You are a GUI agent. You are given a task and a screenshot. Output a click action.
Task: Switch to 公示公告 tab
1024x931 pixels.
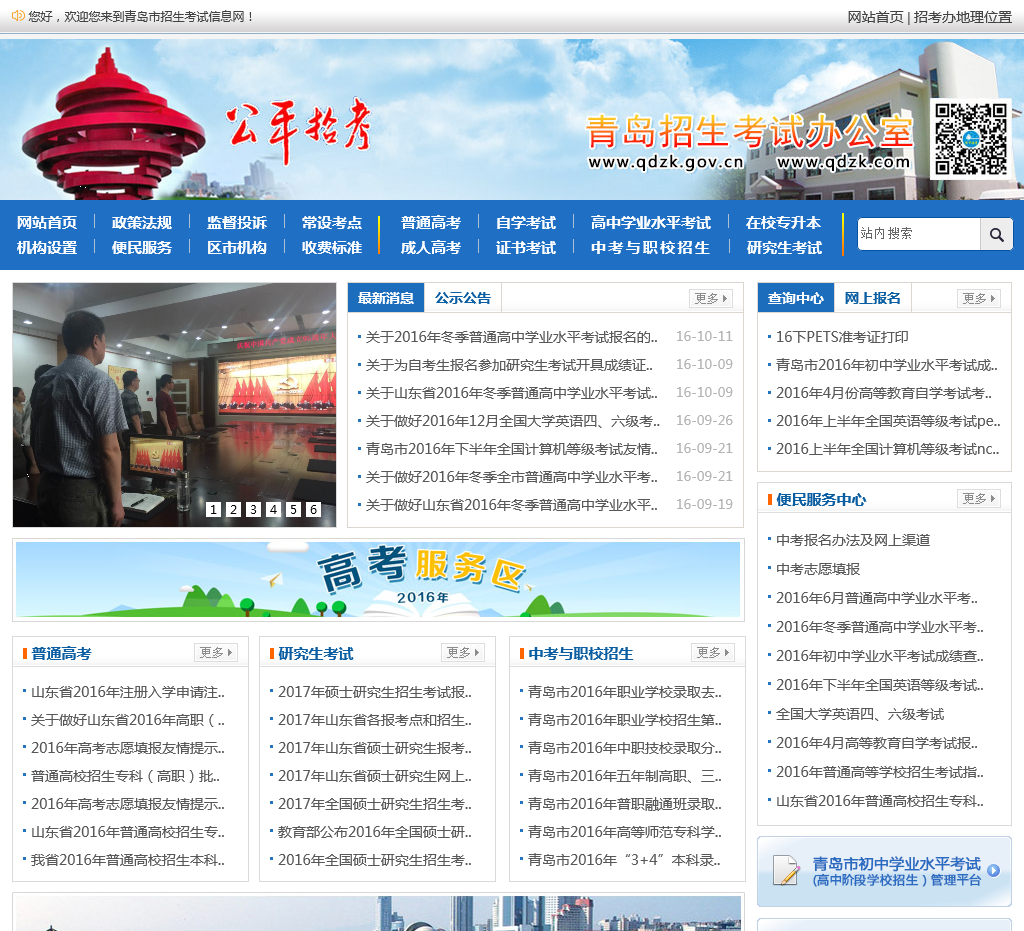click(x=462, y=298)
